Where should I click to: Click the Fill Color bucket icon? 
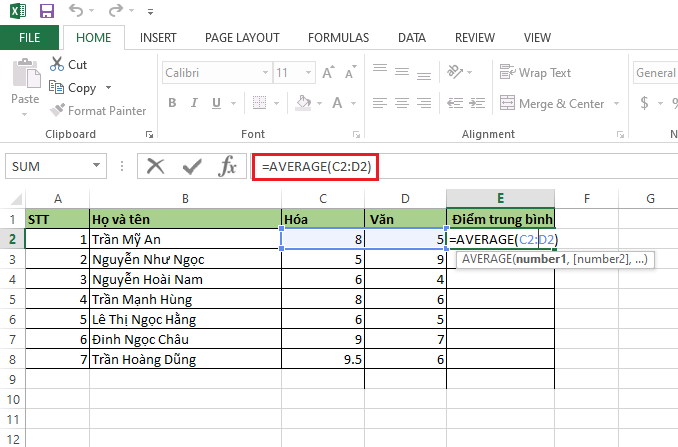(x=303, y=103)
